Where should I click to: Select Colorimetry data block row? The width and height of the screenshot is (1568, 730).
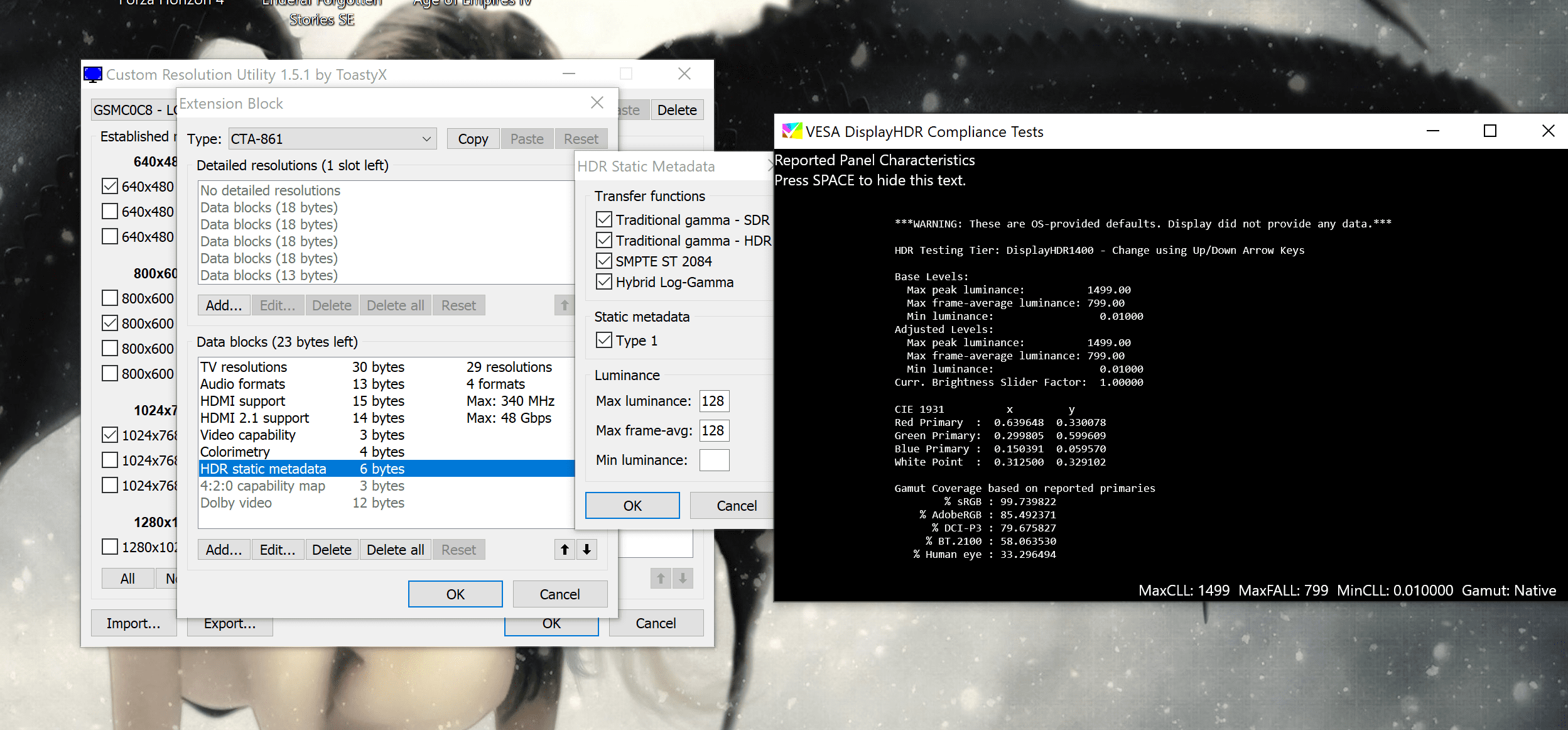386,452
